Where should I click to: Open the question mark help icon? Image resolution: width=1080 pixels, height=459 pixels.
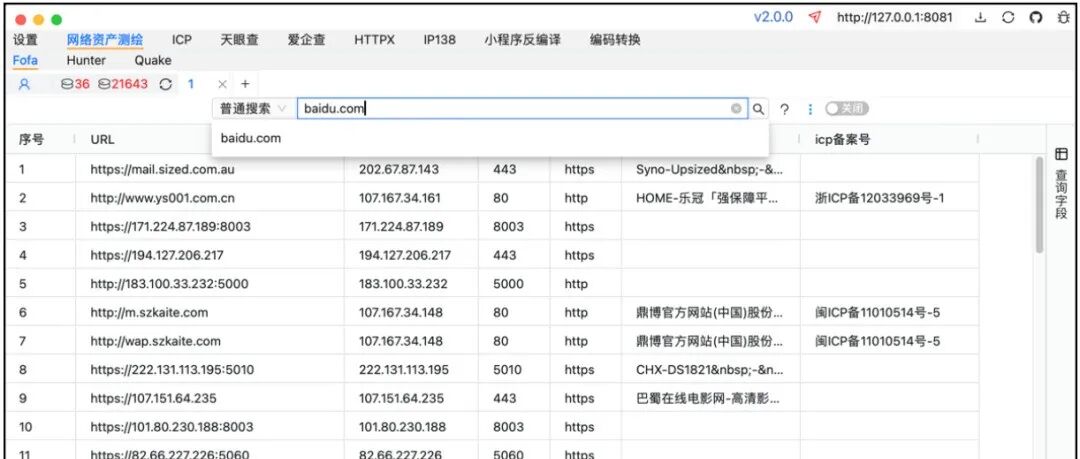point(784,109)
